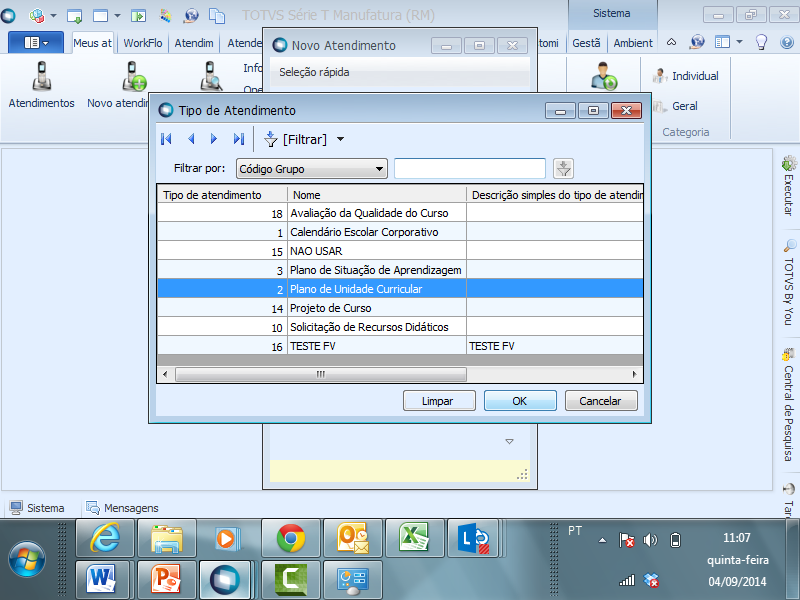The height and width of the screenshot is (600, 800).
Task: Click user with green arrow ribbon icon
Action: coord(604,76)
